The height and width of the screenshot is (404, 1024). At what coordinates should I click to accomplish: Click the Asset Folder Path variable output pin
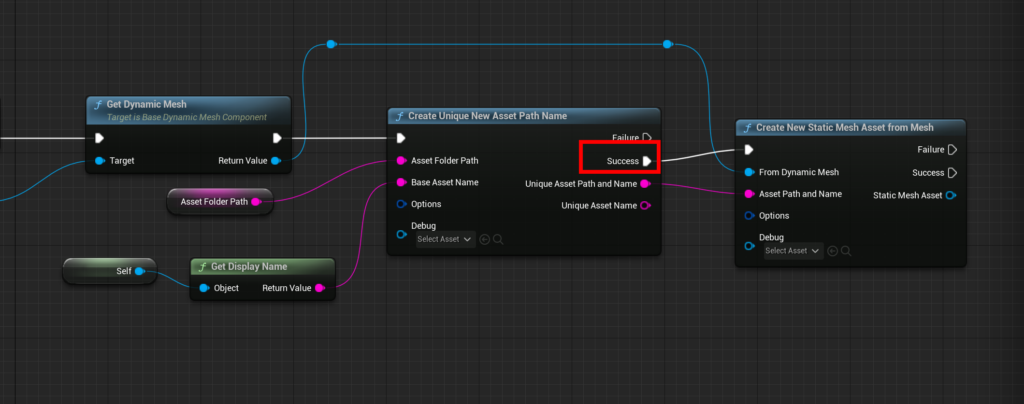pos(256,202)
